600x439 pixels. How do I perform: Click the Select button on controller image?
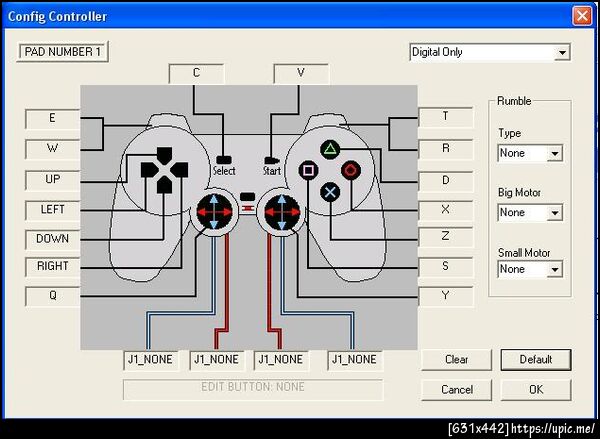(x=224, y=160)
